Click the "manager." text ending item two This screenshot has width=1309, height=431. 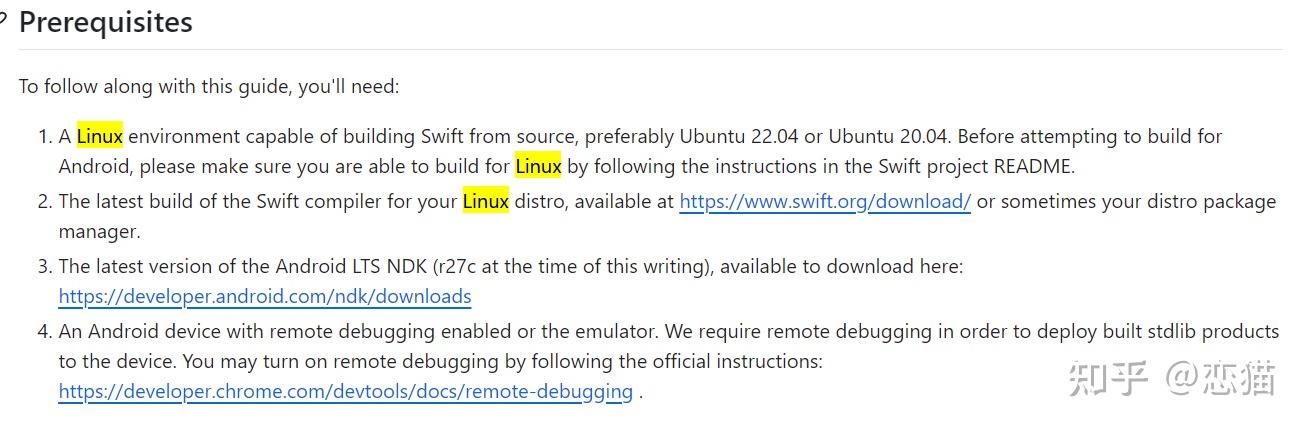[x=99, y=231]
